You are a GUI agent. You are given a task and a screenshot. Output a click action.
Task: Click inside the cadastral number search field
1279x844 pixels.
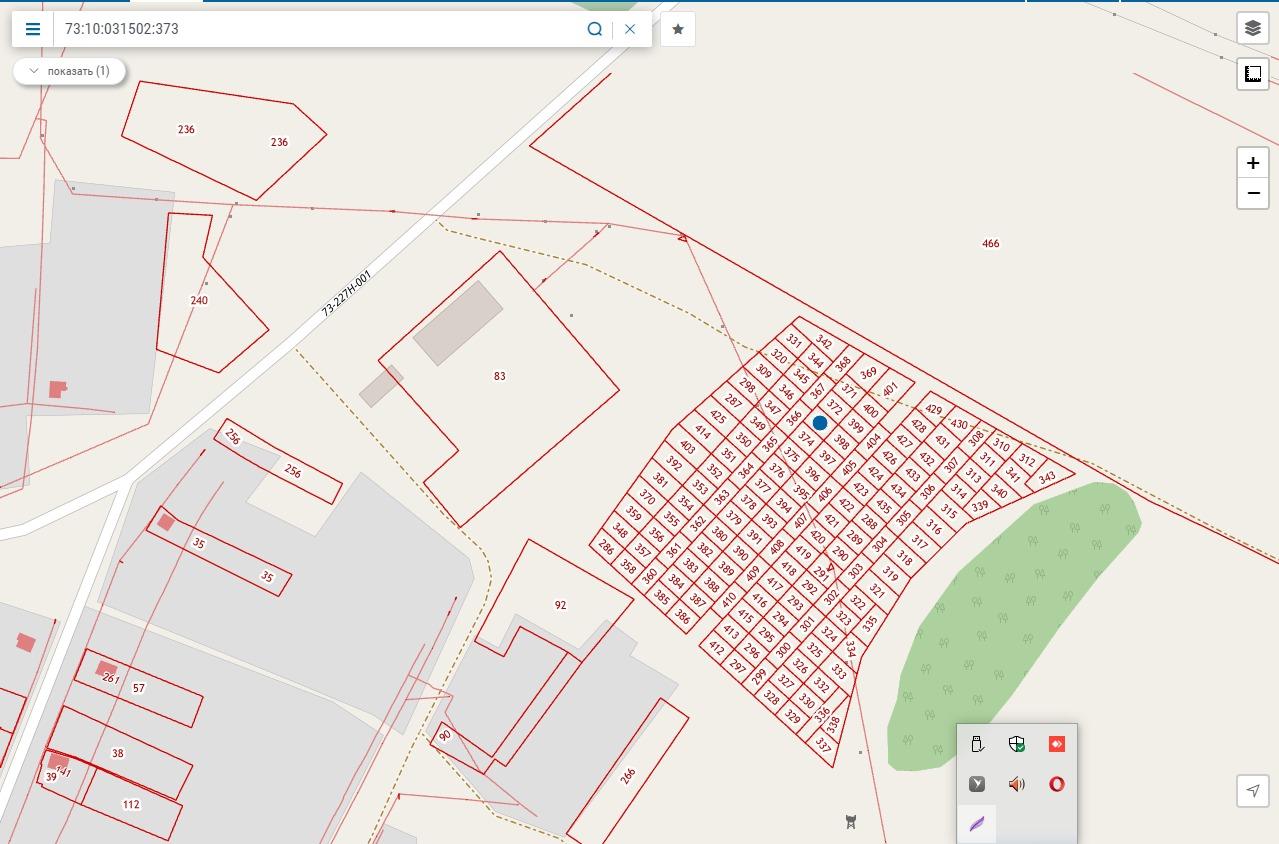click(320, 29)
